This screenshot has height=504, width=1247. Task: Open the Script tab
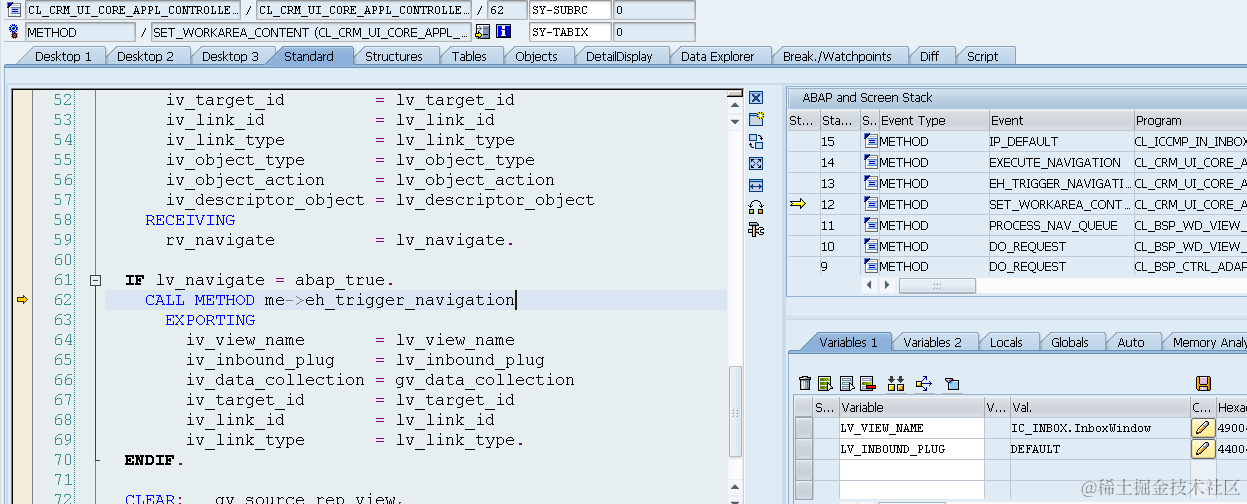pyautogui.click(x=982, y=56)
